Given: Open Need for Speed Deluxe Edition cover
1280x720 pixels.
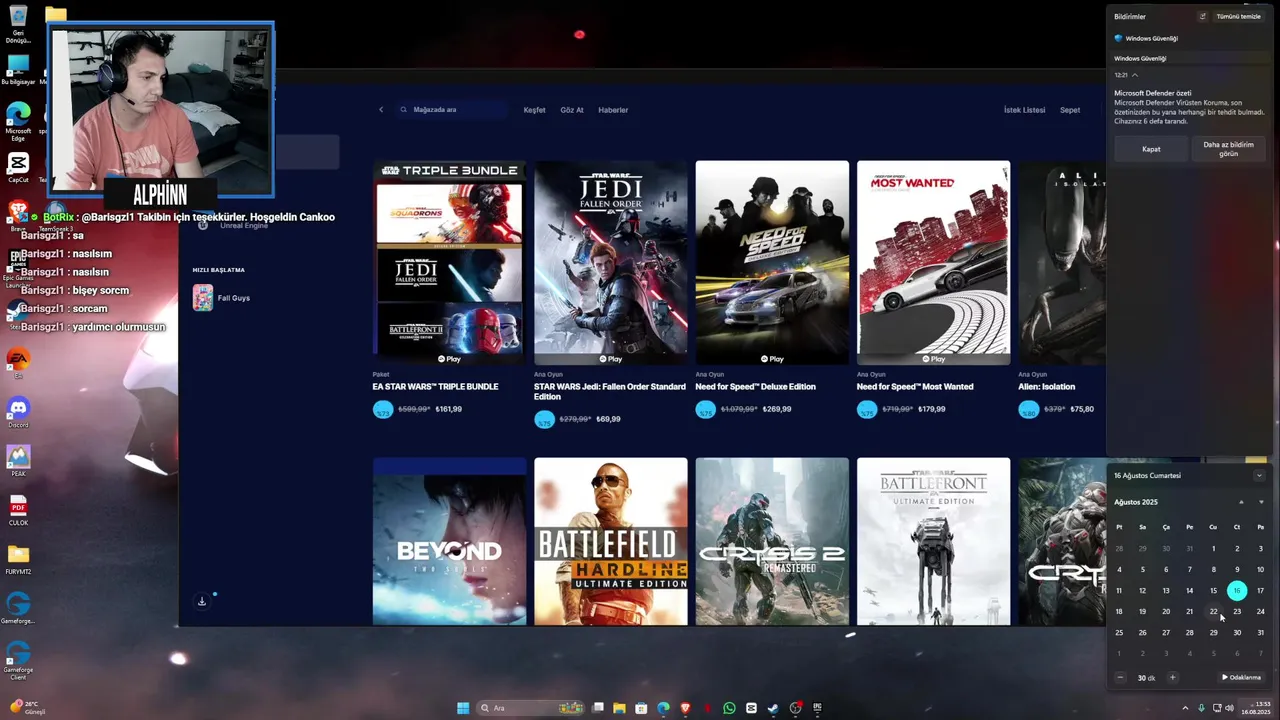Looking at the screenshot, I should click(772, 263).
